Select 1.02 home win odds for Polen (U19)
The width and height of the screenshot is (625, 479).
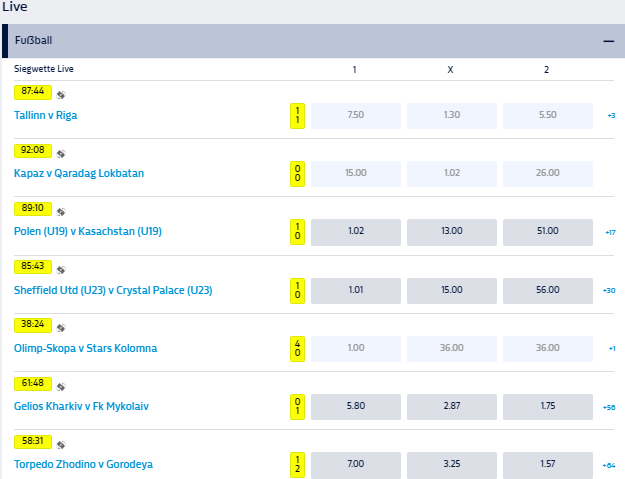(x=355, y=232)
